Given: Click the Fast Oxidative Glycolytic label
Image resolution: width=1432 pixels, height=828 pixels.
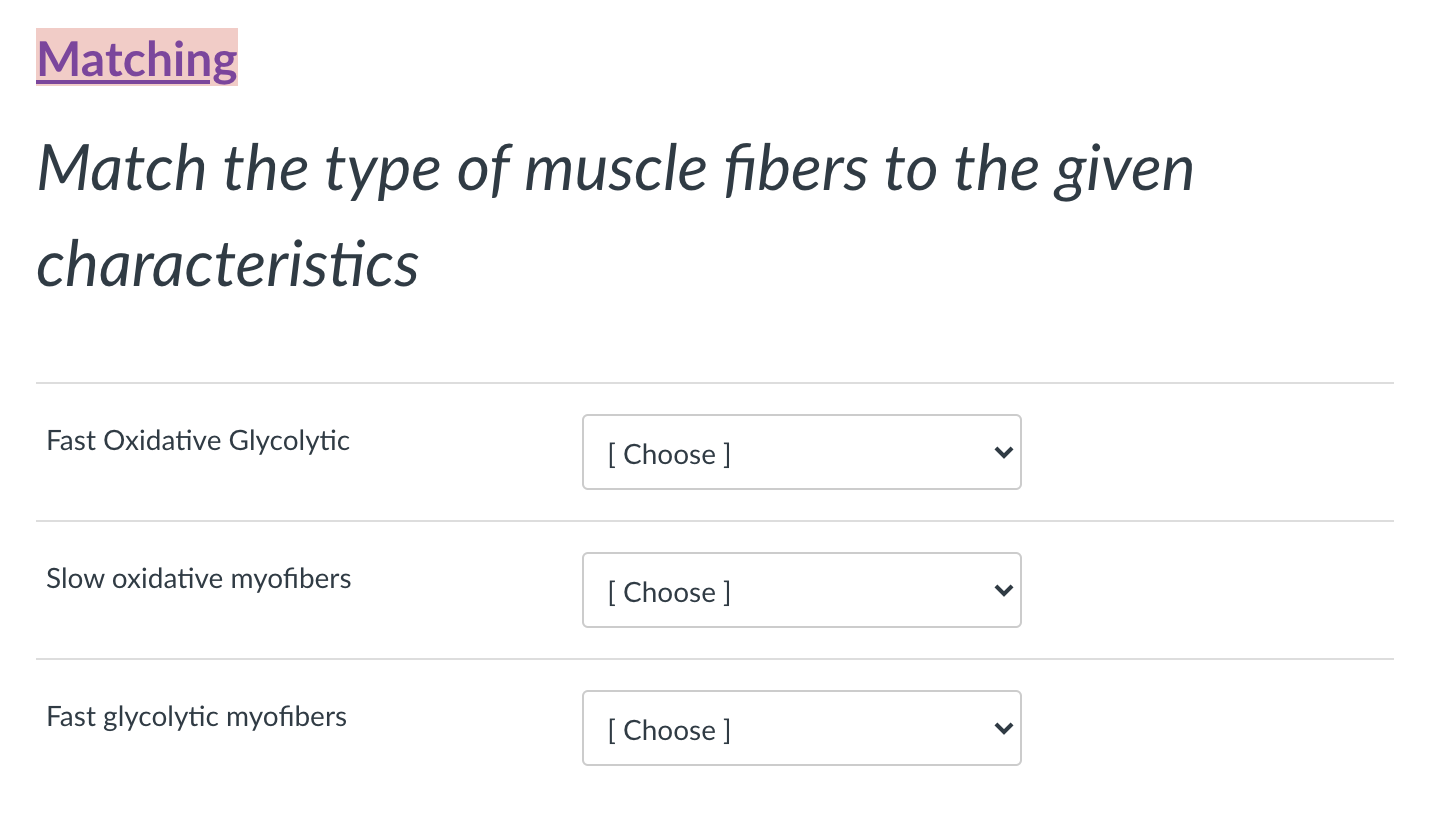Looking at the screenshot, I should 198,441.
